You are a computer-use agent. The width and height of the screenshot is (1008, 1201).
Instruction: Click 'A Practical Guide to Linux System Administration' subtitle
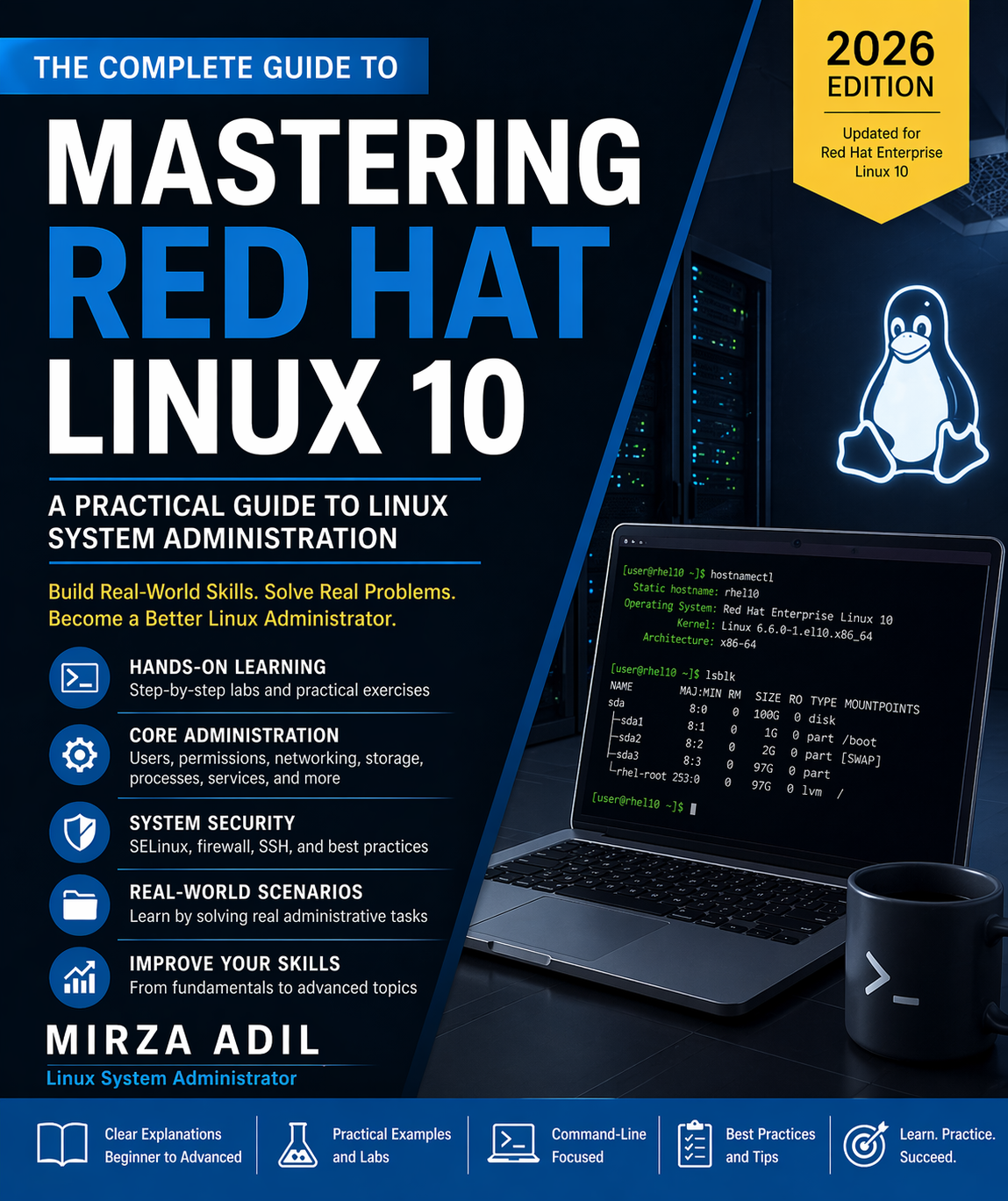click(x=247, y=522)
